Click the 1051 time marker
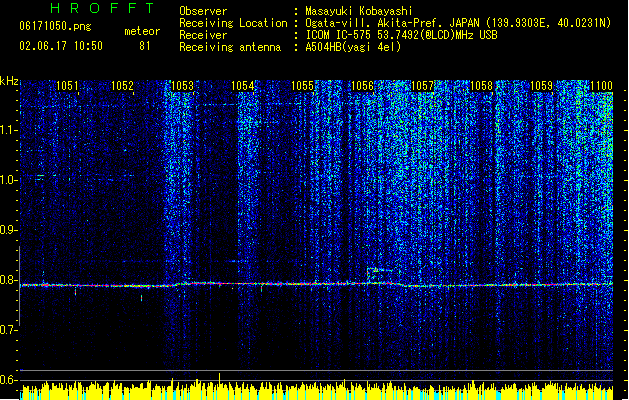Screen dimensions: 629x400 (x=67, y=86)
